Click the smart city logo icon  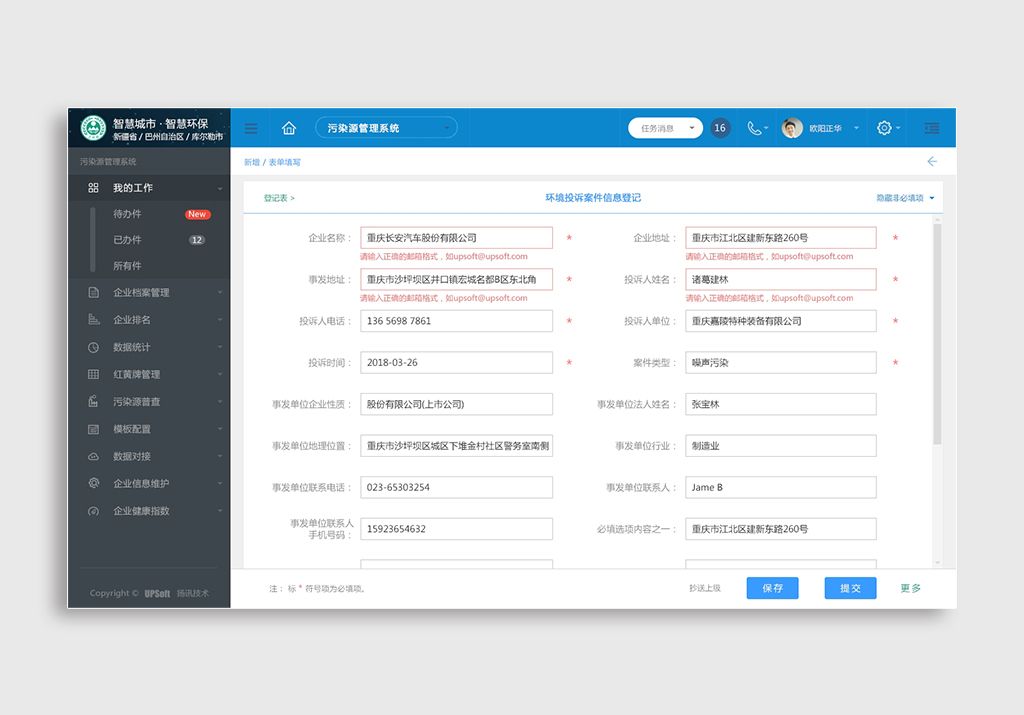tap(93, 128)
